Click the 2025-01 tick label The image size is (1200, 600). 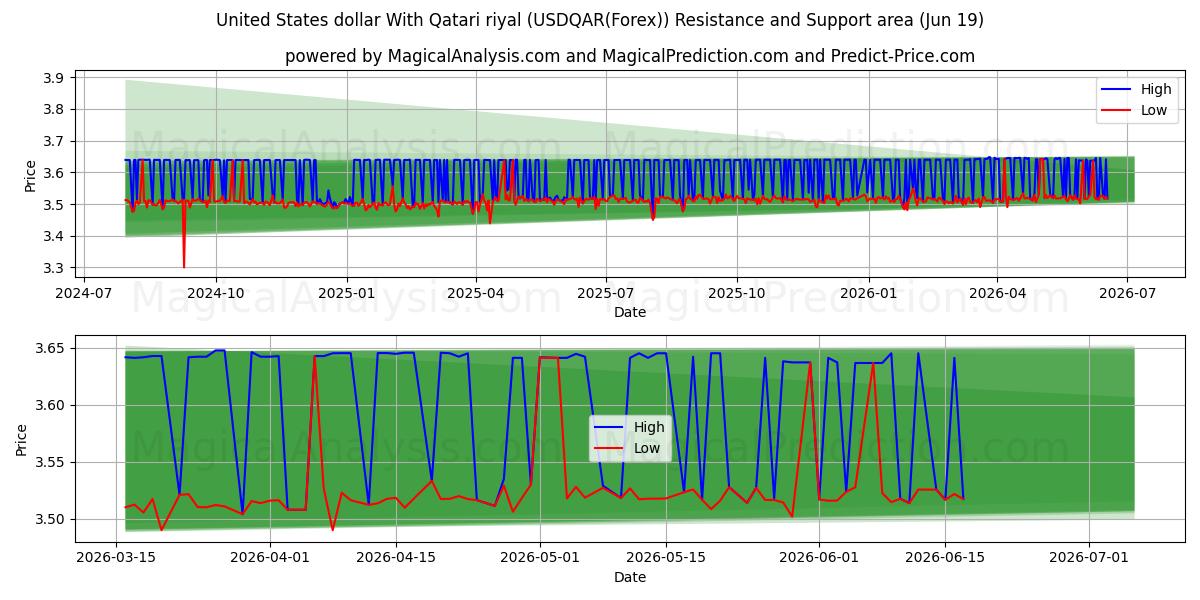pyautogui.click(x=347, y=293)
